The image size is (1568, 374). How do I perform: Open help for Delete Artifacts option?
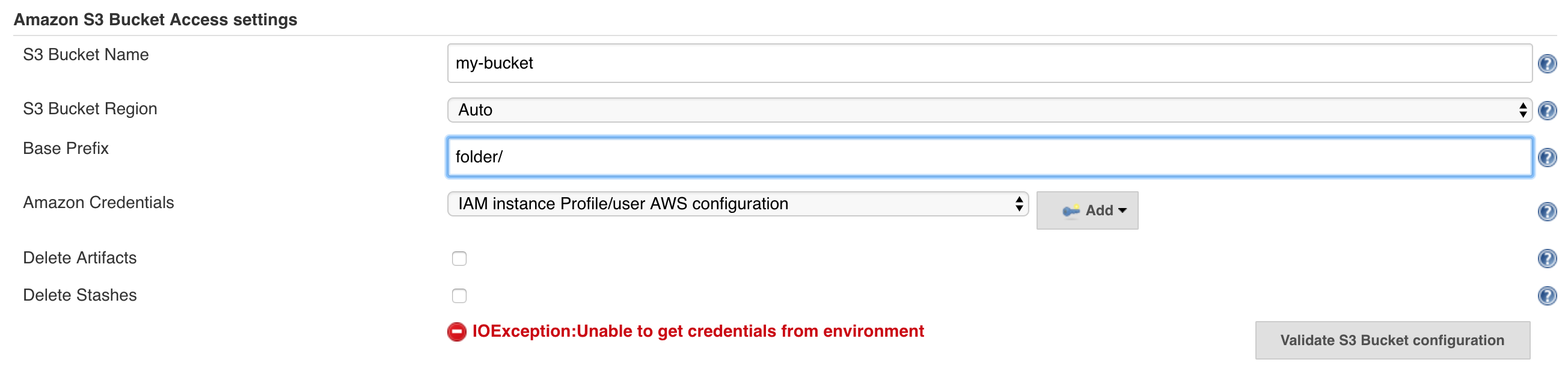tap(1547, 259)
